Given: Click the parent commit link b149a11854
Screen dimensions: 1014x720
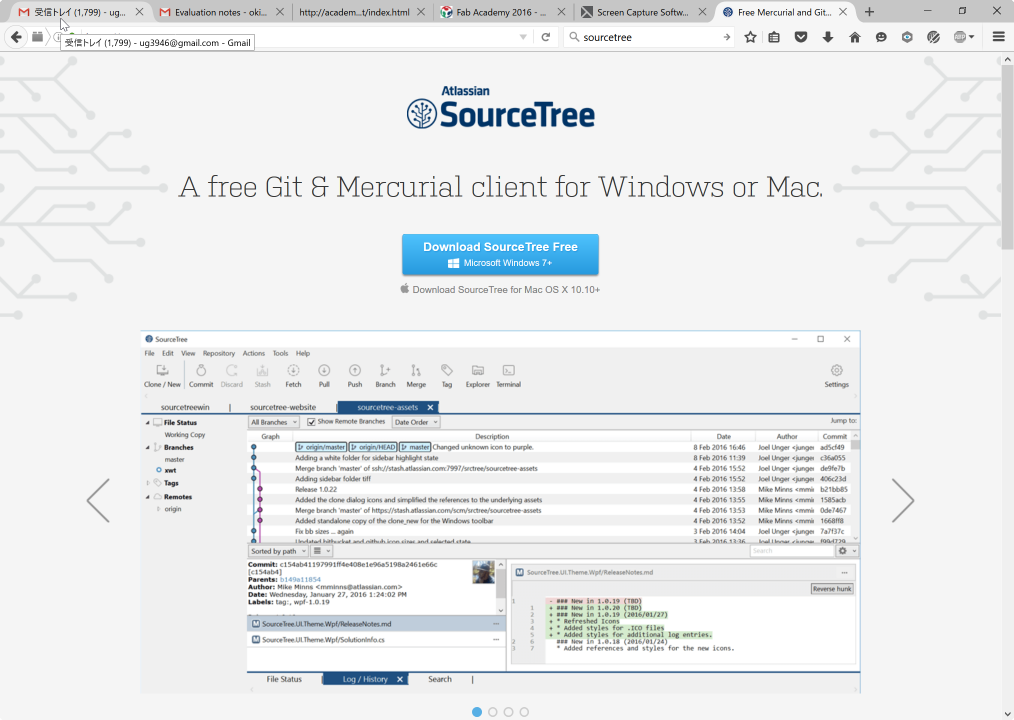Looking at the screenshot, I should click(x=300, y=580).
